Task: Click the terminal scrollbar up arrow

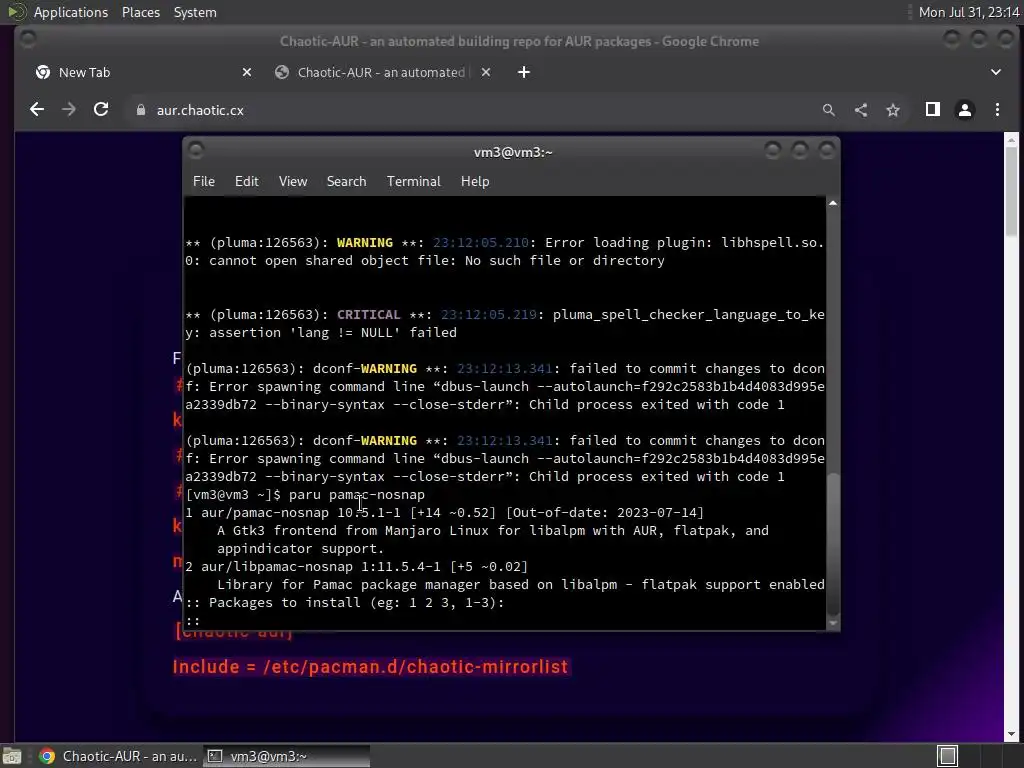Action: point(833,203)
